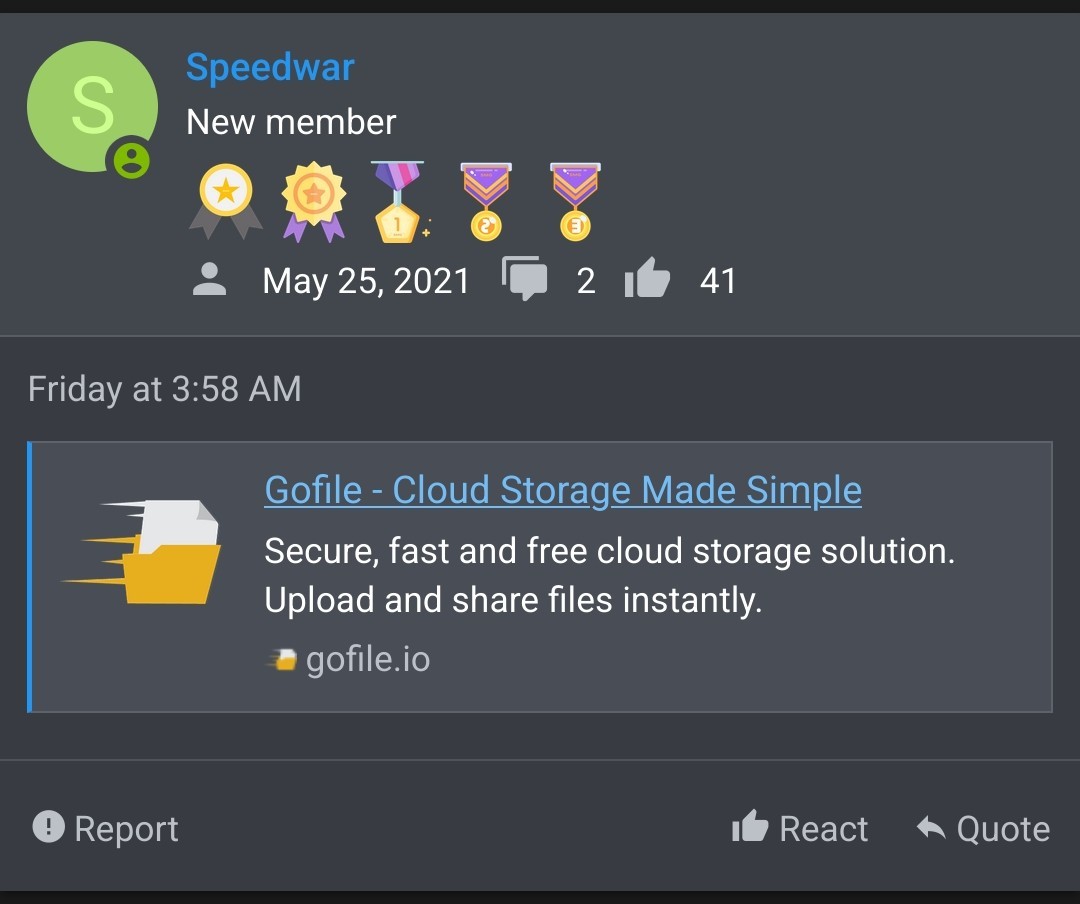Click the green online status badge icon
Viewport: 1080px width, 904px height.
coord(131,160)
